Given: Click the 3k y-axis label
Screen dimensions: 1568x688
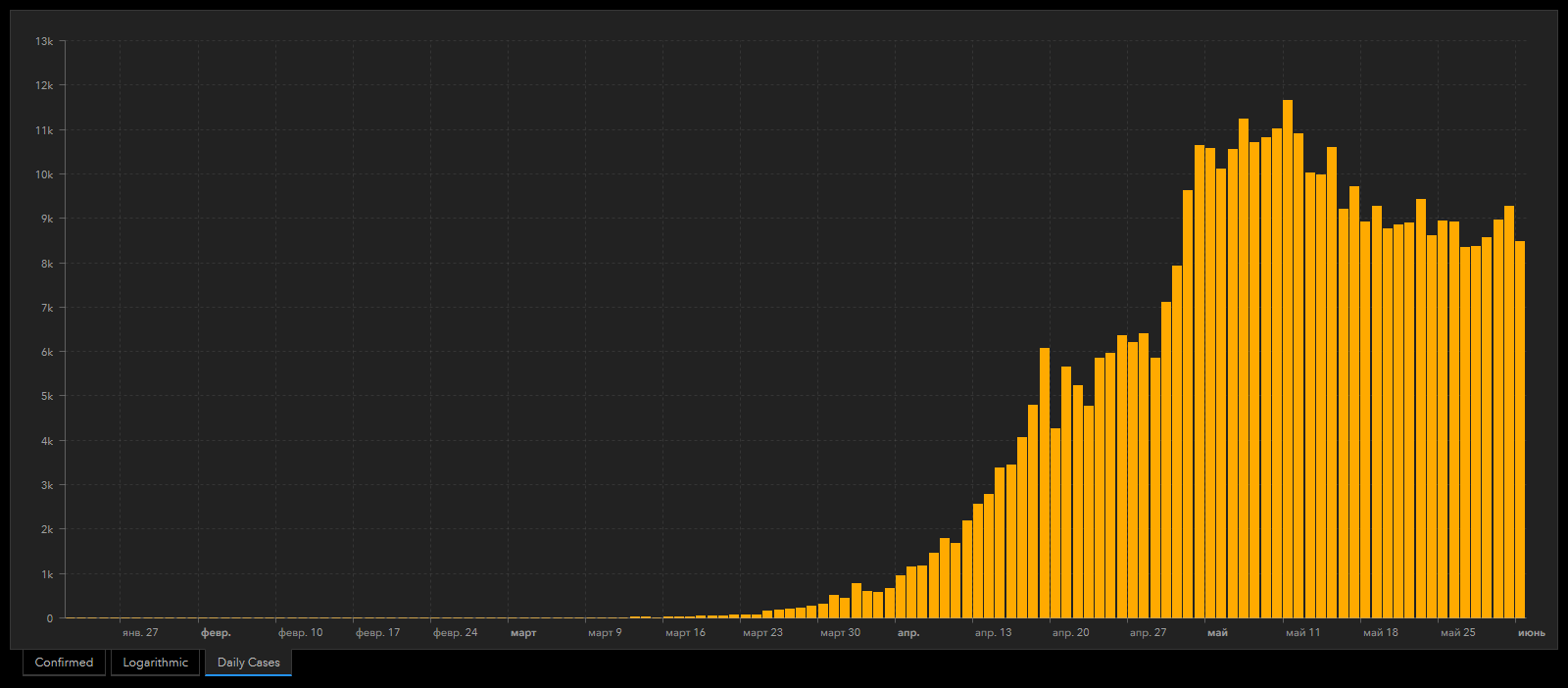Looking at the screenshot, I should 47,485.
